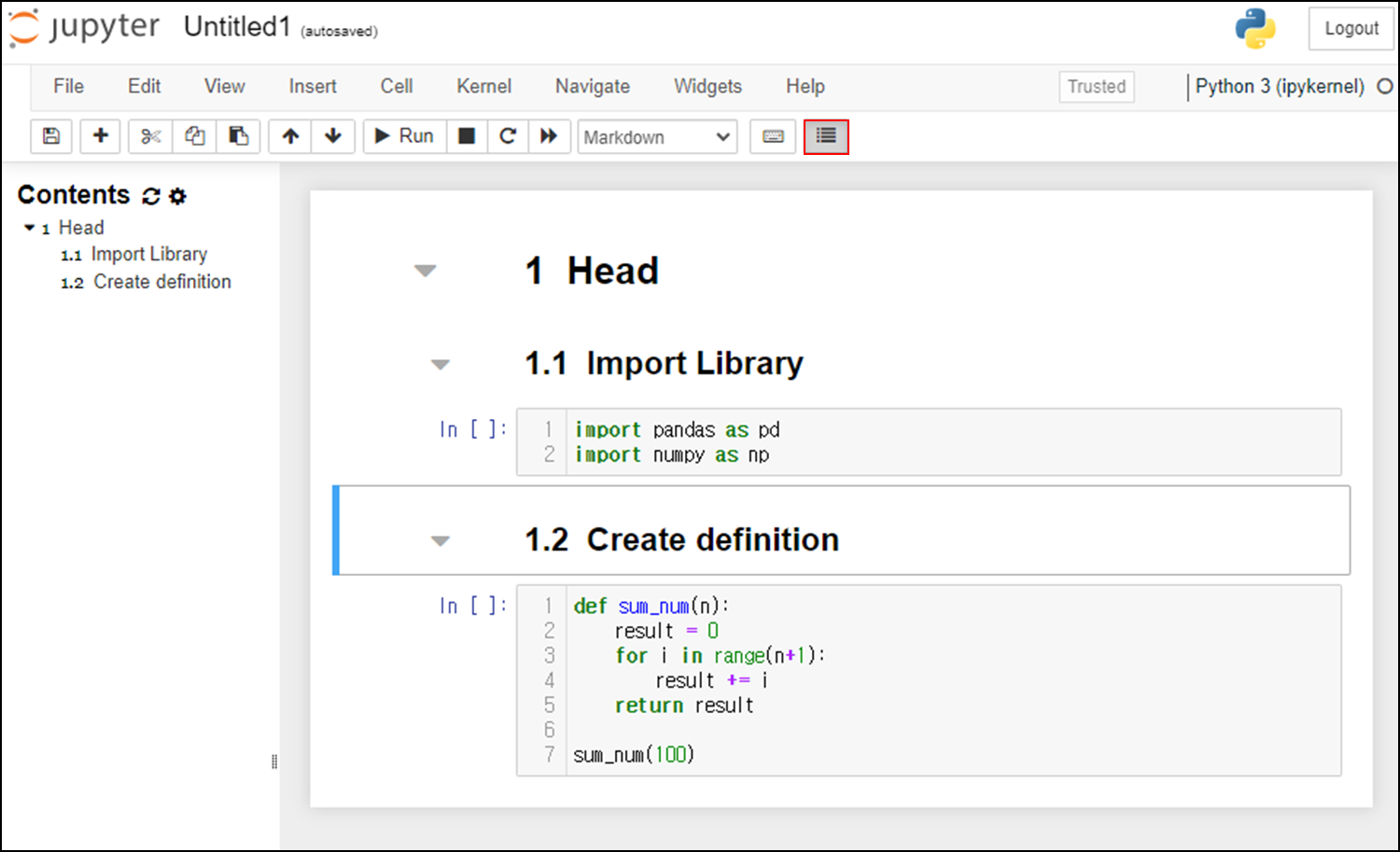Open the command palette keyboard icon
This screenshot has height=852, width=1400.
coord(773,136)
